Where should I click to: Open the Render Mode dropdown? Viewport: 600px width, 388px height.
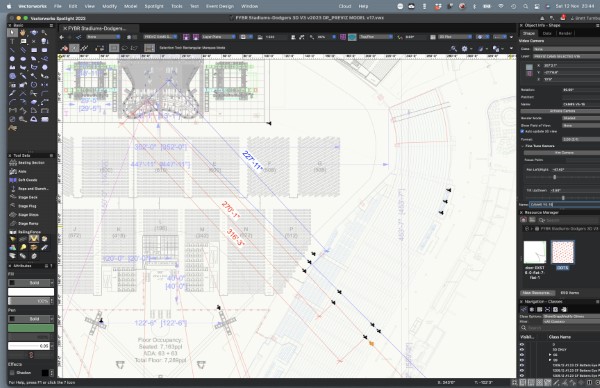click(x=580, y=118)
